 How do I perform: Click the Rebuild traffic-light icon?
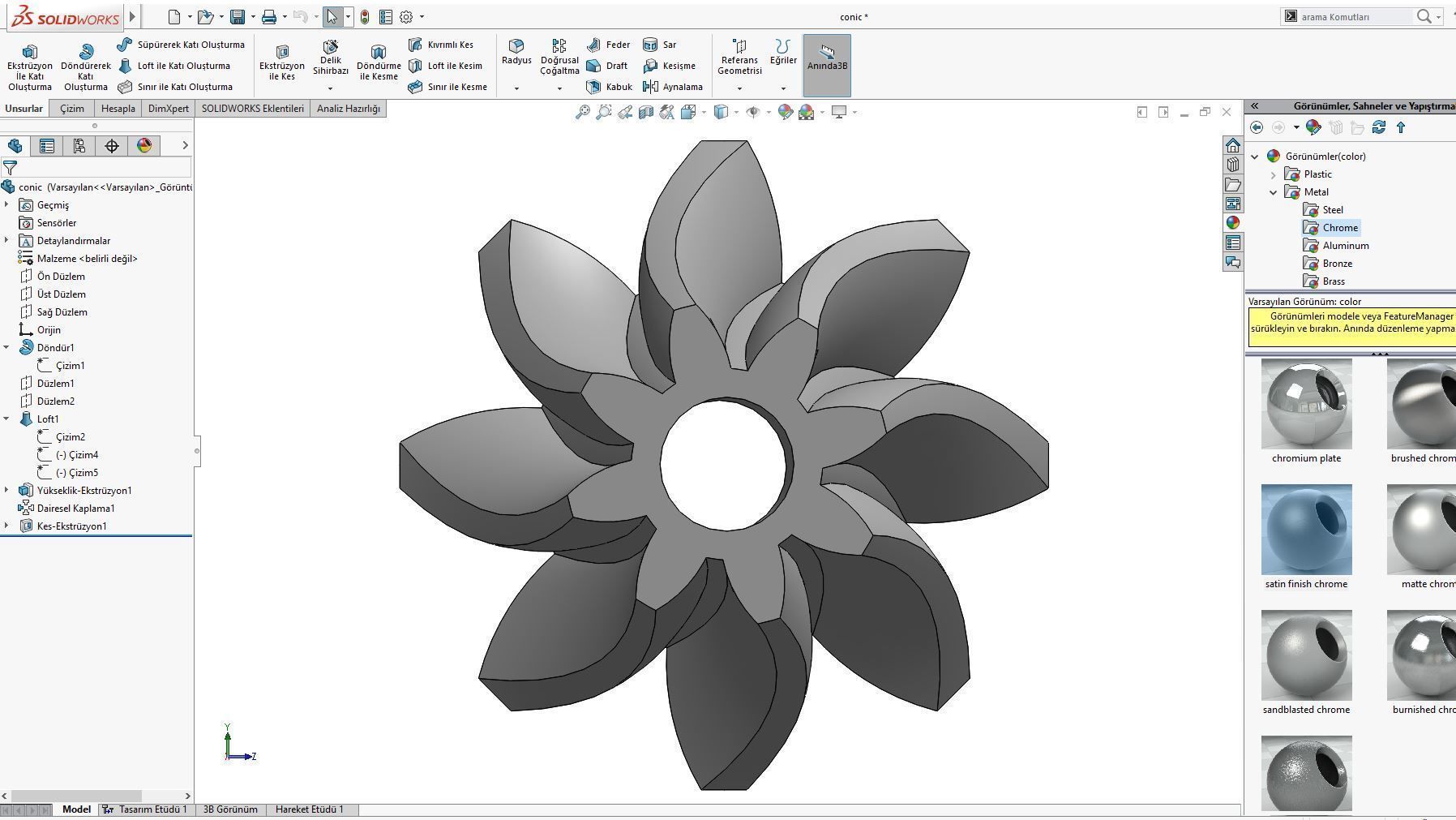tap(365, 16)
